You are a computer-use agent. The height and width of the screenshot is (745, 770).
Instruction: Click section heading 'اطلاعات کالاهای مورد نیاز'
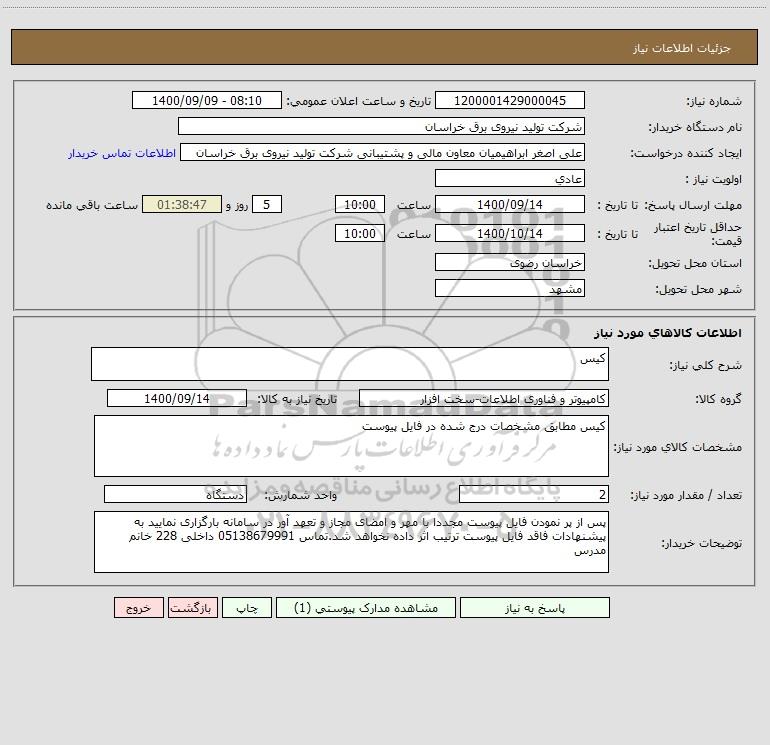point(668,332)
